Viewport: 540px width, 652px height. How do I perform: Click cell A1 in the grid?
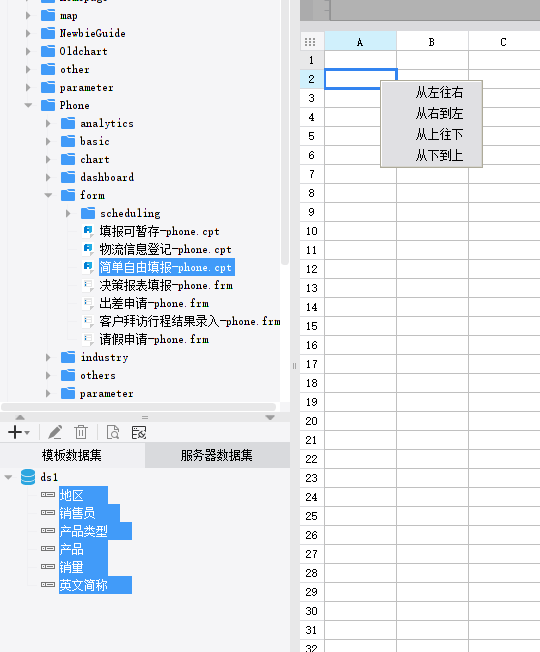tap(360, 60)
